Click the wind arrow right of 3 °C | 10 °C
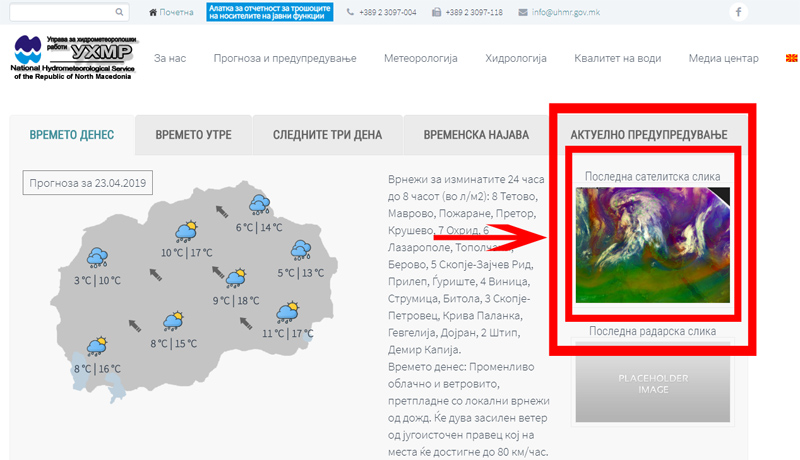Image resolution: width=800 pixels, height=460 pixels. click(x=156, y=275)
